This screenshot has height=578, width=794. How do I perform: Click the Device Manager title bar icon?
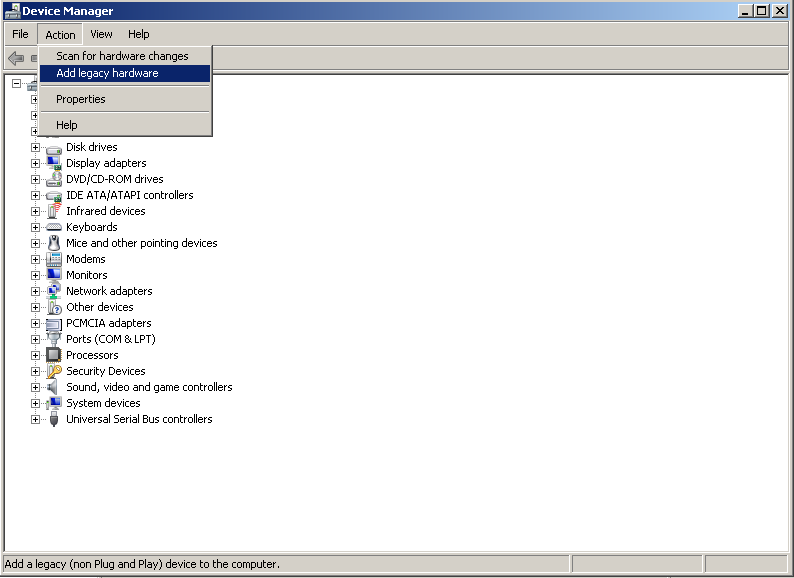pyautogui.click(x=12, y=11)
